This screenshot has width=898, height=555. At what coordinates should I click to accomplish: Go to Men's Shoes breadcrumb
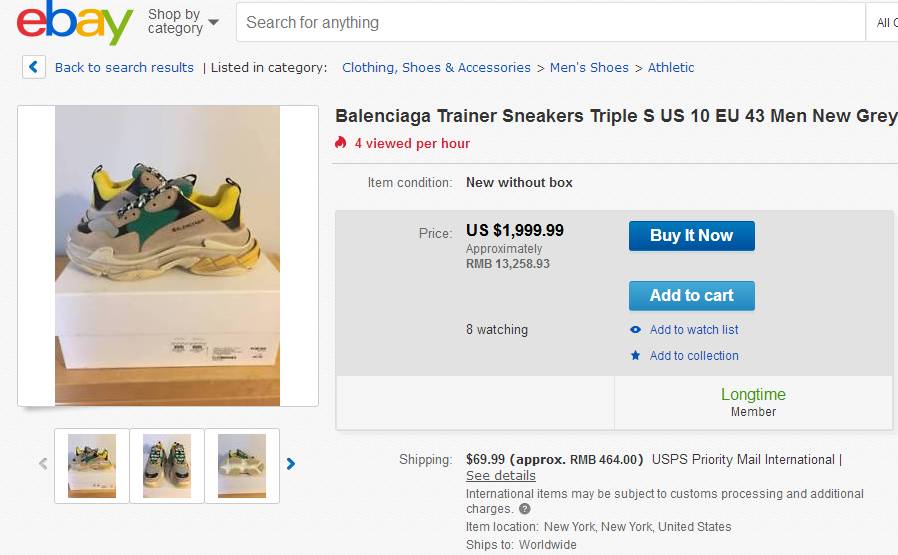click(x=589, y=68)
